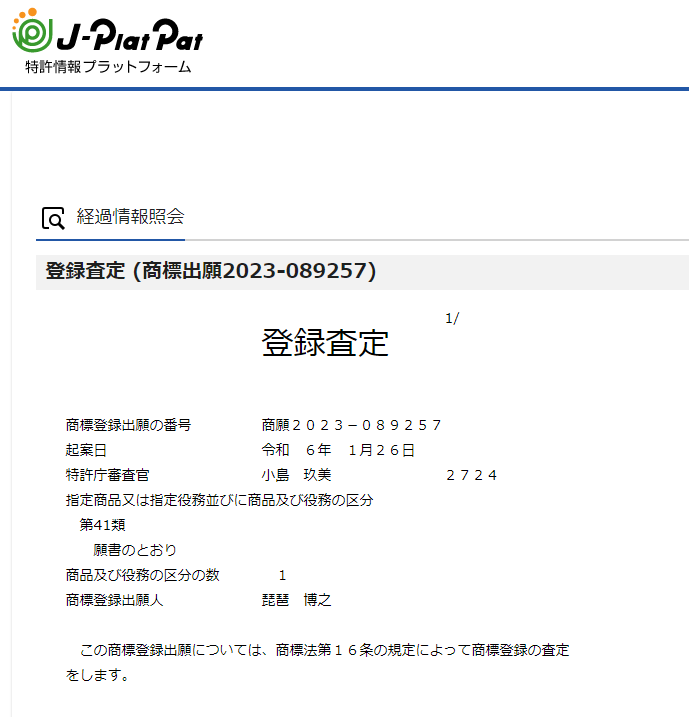Viewport: 689px width, 717px height.
Task: Click the application number 商願2023-089257
Action: (x=351, y=425)
